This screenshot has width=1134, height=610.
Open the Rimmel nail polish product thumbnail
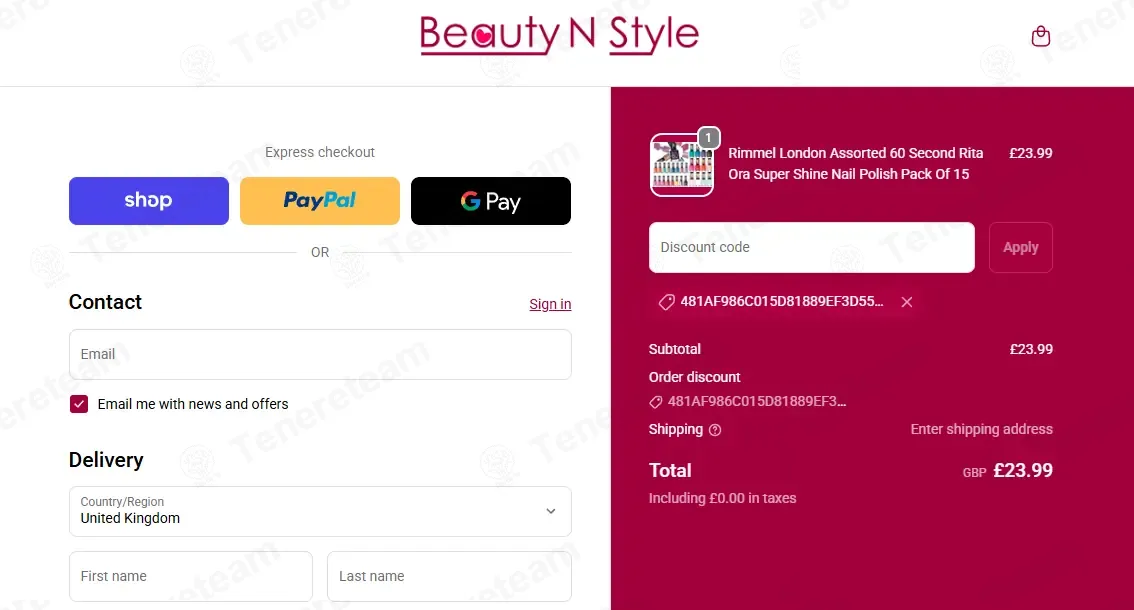681,165
